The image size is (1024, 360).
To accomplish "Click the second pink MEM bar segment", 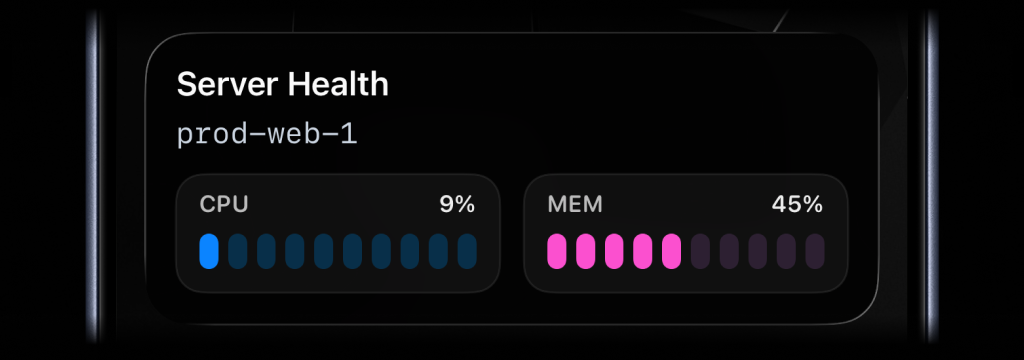I will pyautogui.click(x=586, y=252).
